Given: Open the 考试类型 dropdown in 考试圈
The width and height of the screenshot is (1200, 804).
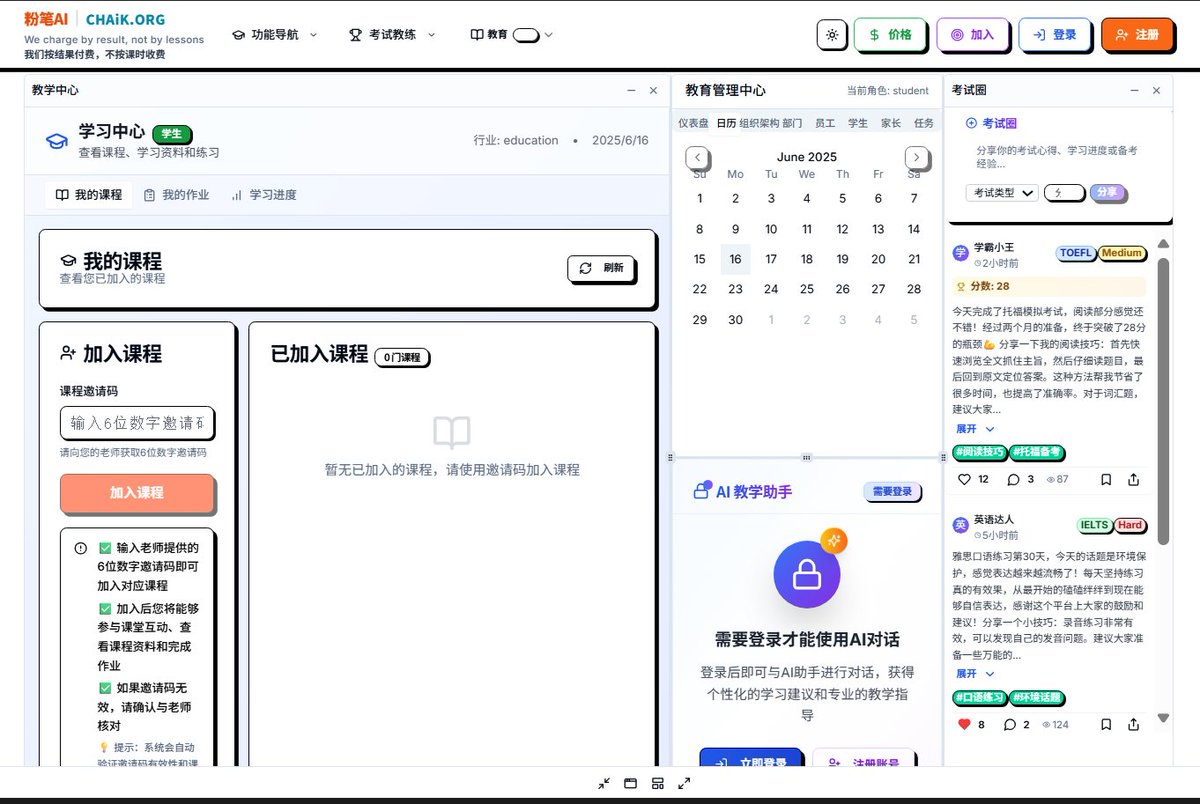Looking at the screenshot, I should [1001, 193].
